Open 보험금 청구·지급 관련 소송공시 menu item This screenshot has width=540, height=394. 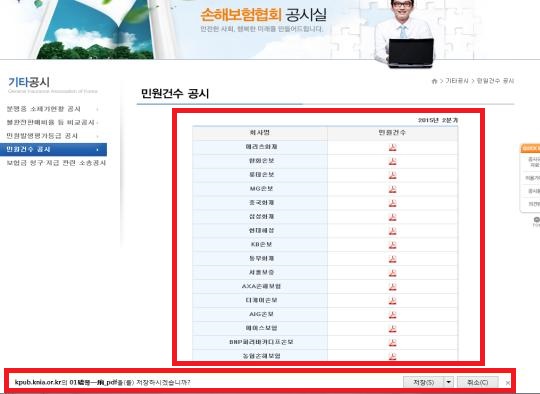click(x=56, y=163)
